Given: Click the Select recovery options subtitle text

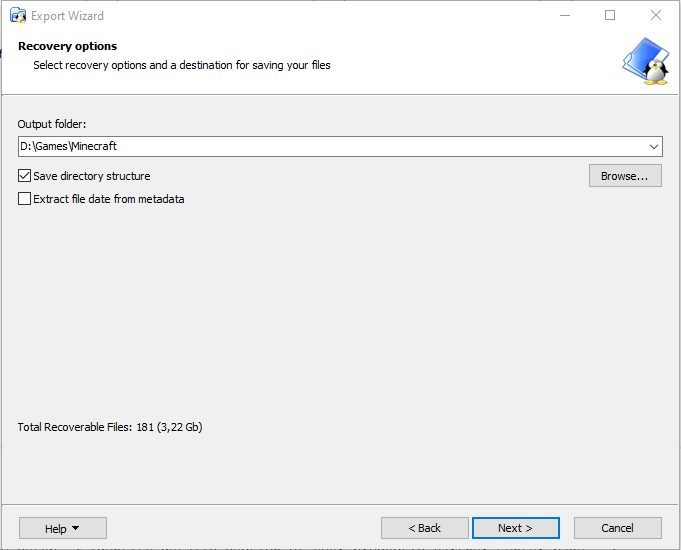Looking at the screenshot, I should pyautogui.click(x=181, y=65).
